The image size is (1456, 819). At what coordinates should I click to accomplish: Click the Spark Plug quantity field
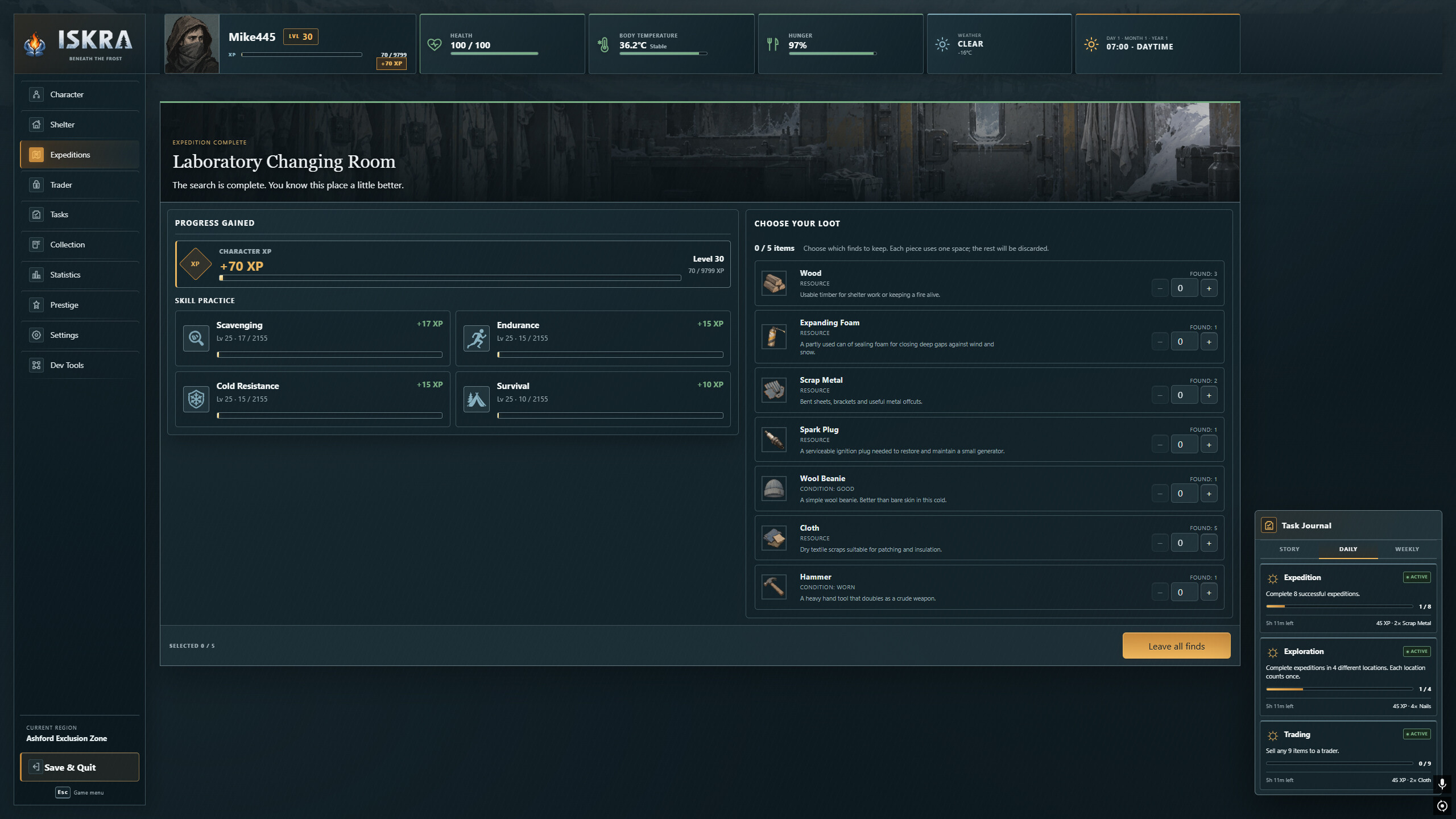click(1185, 445)
